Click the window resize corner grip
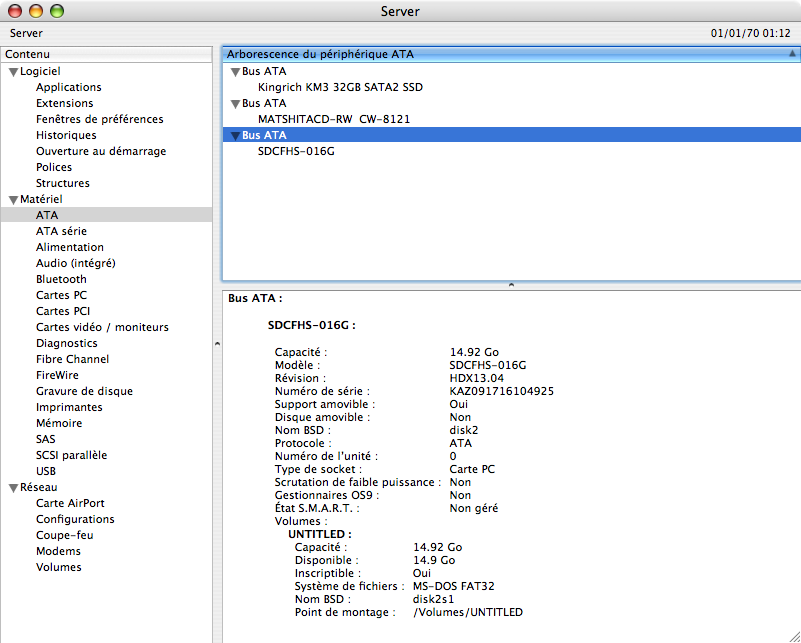 pyautogui.click(x=793, y=636)
